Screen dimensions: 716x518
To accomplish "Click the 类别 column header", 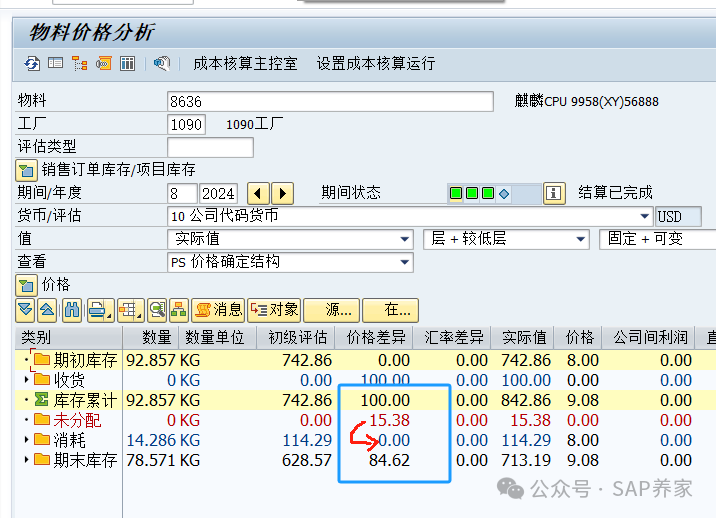I will 68,338.
